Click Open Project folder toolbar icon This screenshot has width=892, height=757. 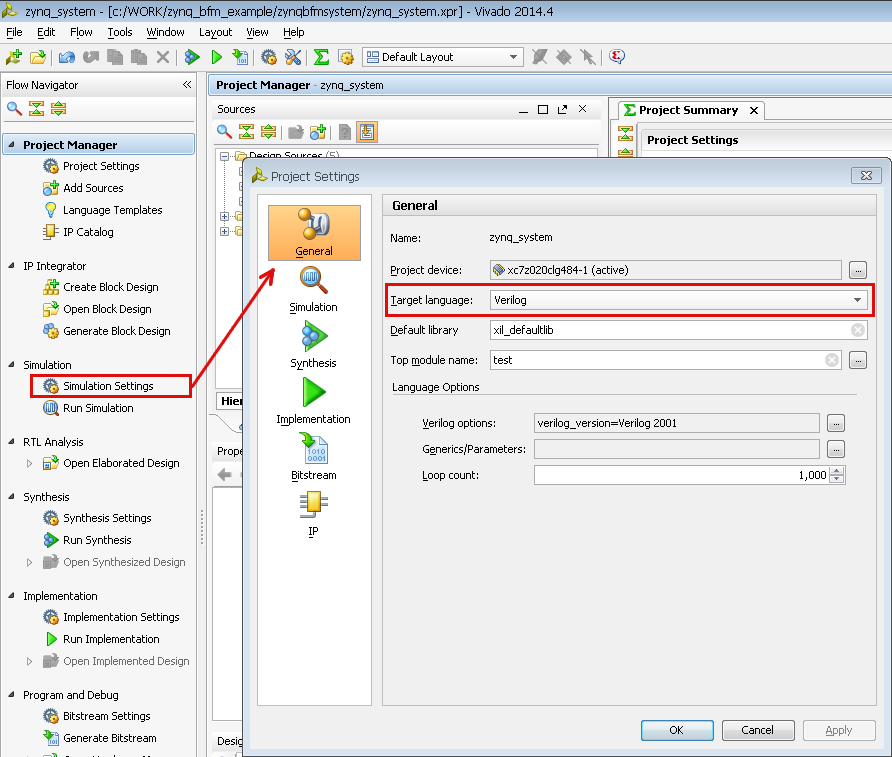[x=38, y=57]
